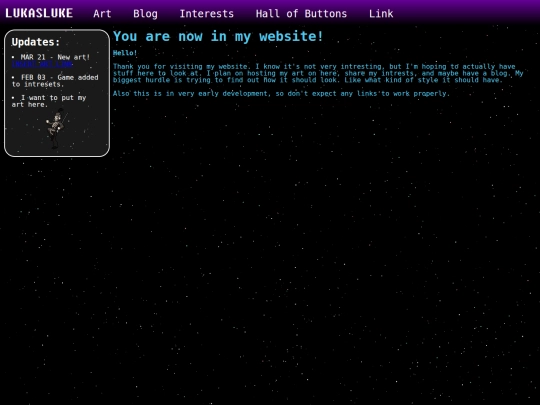
Task: Click the "FEB 03 - Game added" entry
Action: point(55,81)
